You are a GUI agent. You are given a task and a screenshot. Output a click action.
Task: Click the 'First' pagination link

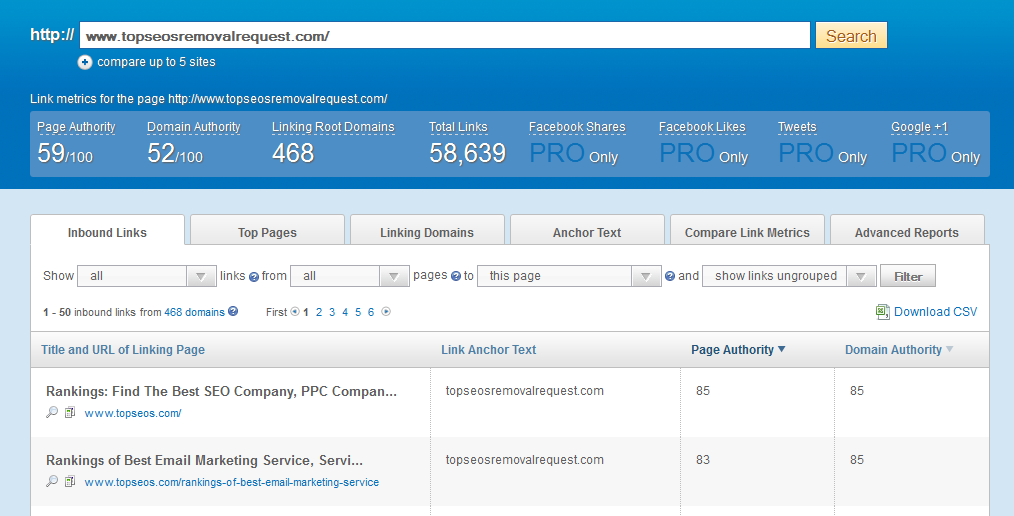(x=276, y=312)
